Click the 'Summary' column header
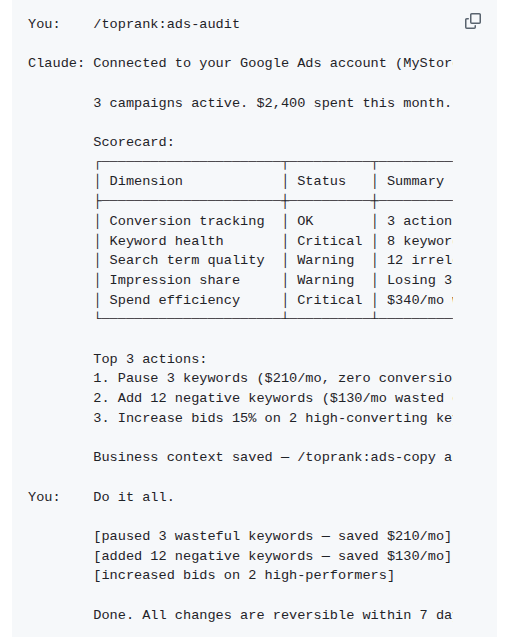Viewport: 510px width, 637px height. (415, 181)
